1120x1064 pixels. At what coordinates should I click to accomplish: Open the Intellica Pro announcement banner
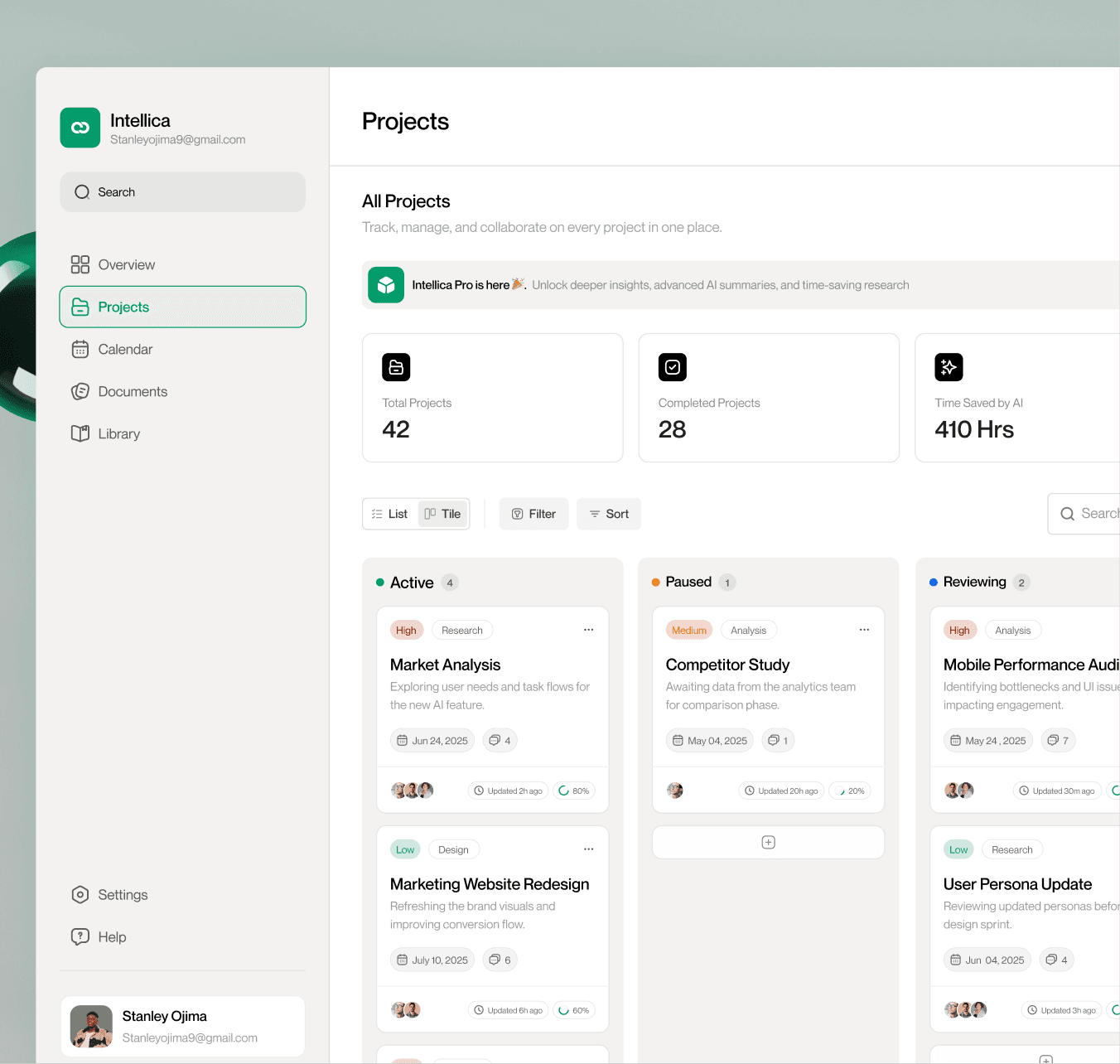point(741,285)
